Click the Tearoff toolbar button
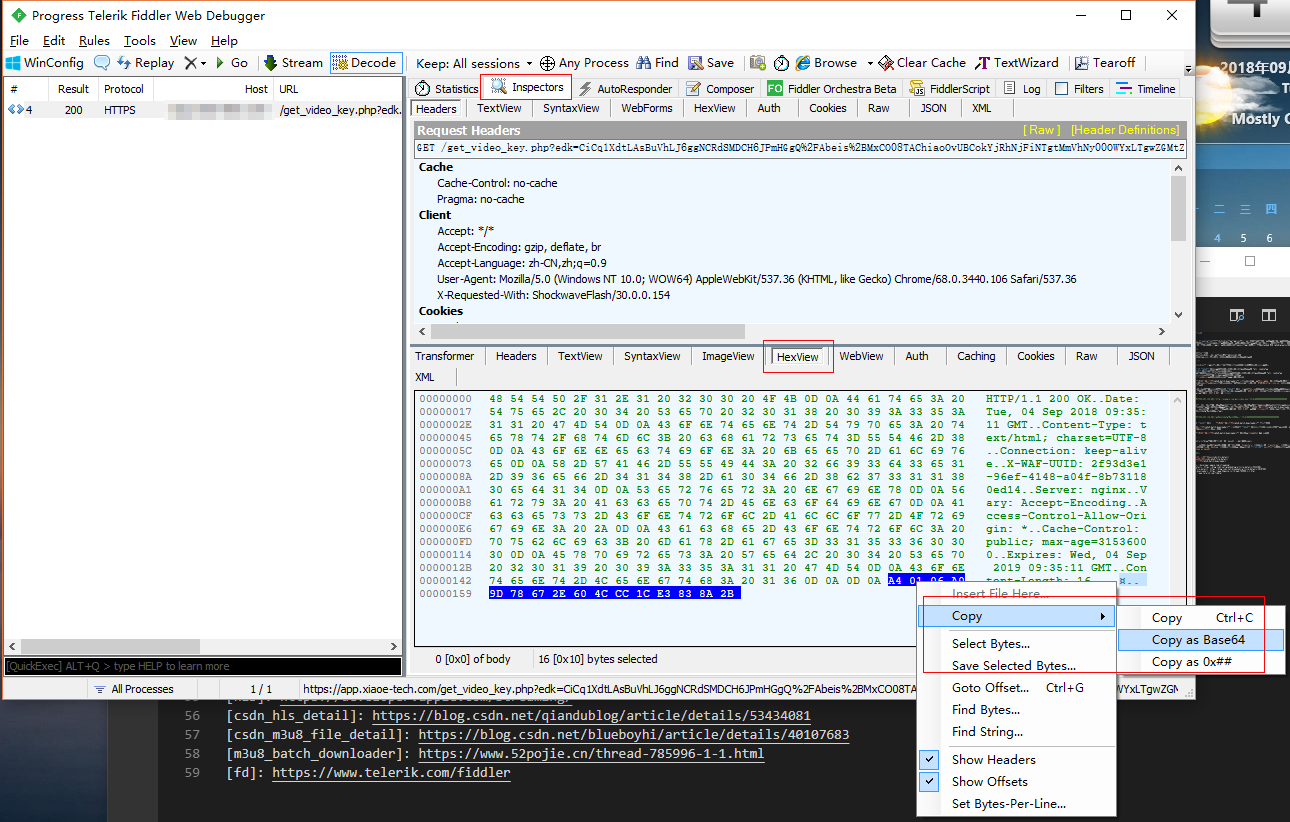This screenshot has height=822, width=1290. click(1104, 62)
